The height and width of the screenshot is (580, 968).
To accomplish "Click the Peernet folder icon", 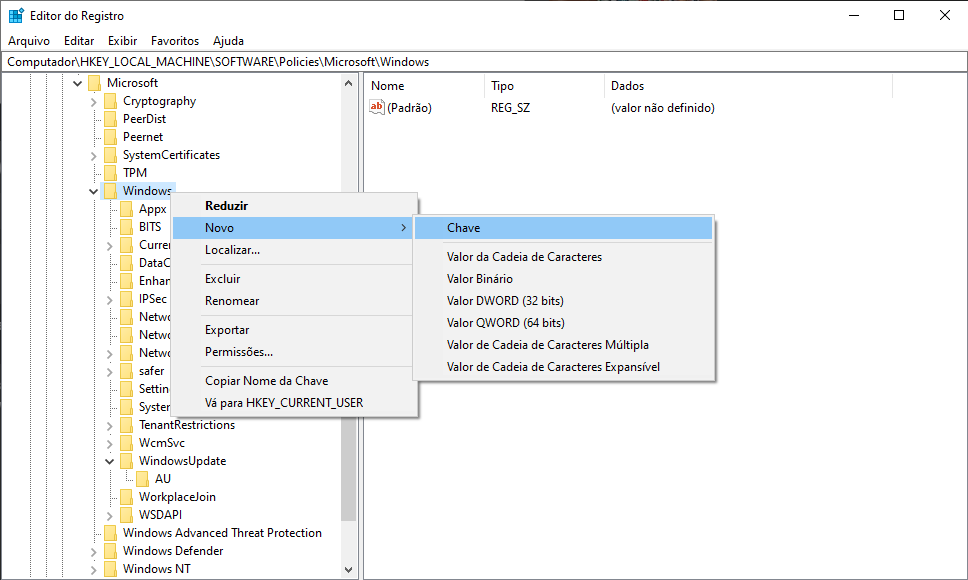I will 110,137.
